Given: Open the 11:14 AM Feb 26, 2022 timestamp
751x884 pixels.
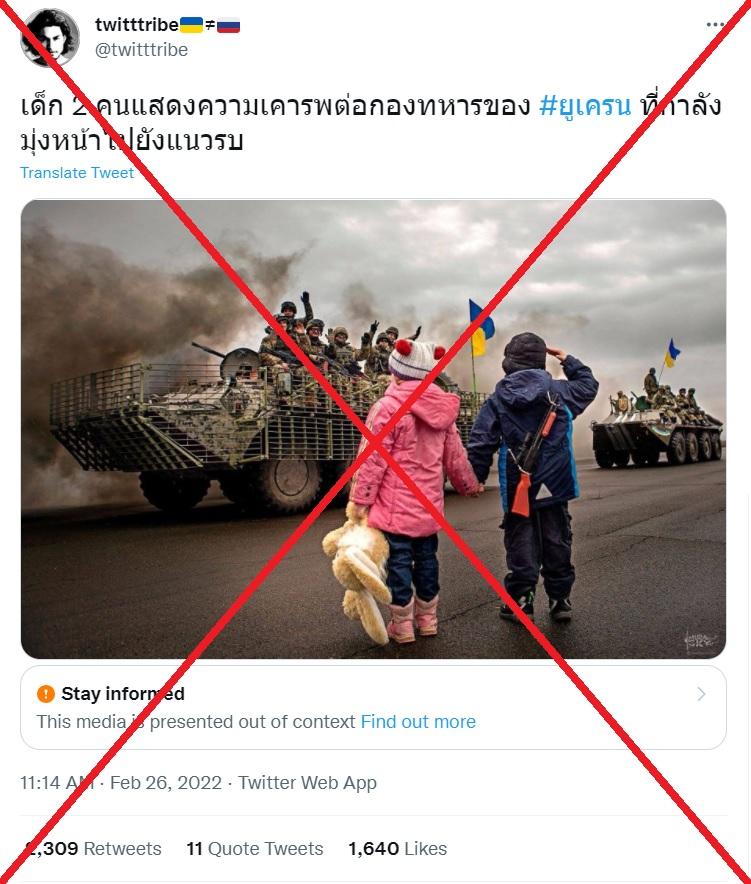Looking at the screenshot, I should [121, 783].
